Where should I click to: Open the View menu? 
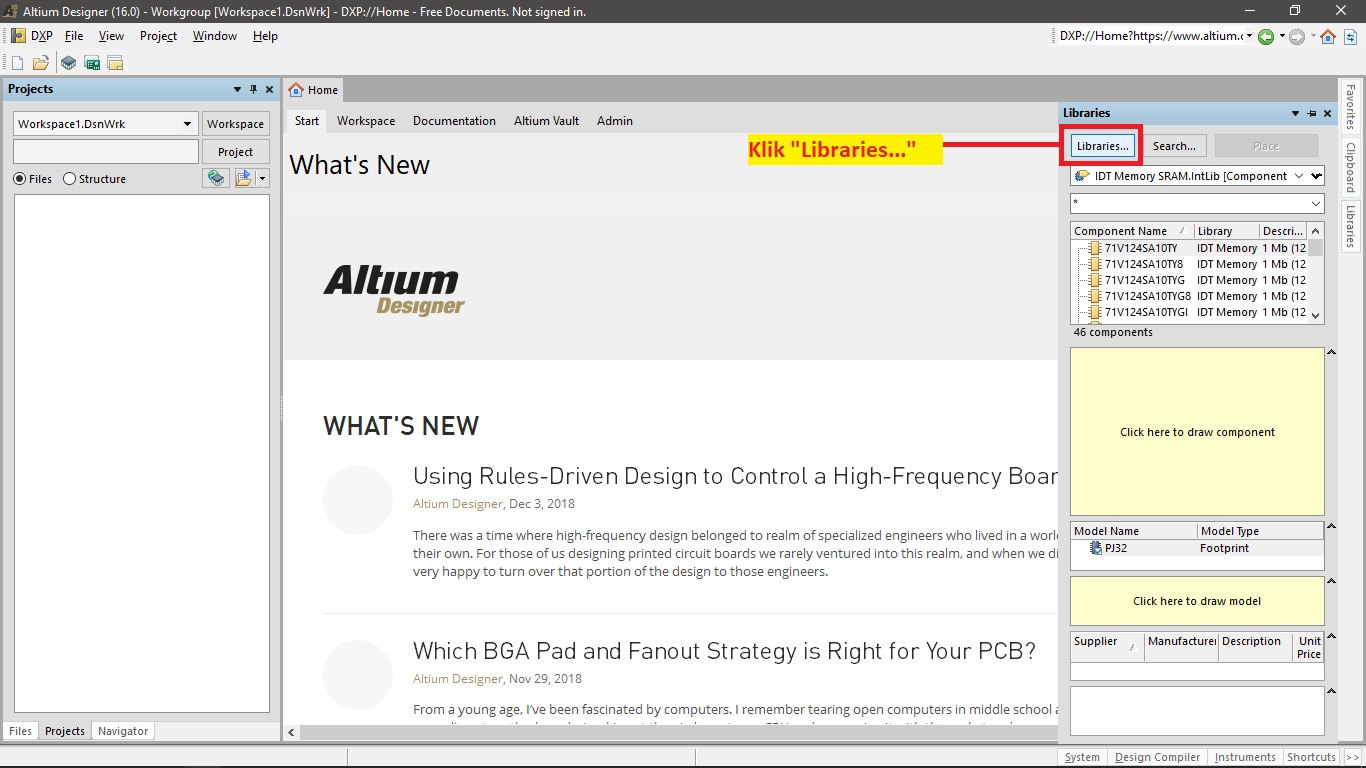(111, 36)
